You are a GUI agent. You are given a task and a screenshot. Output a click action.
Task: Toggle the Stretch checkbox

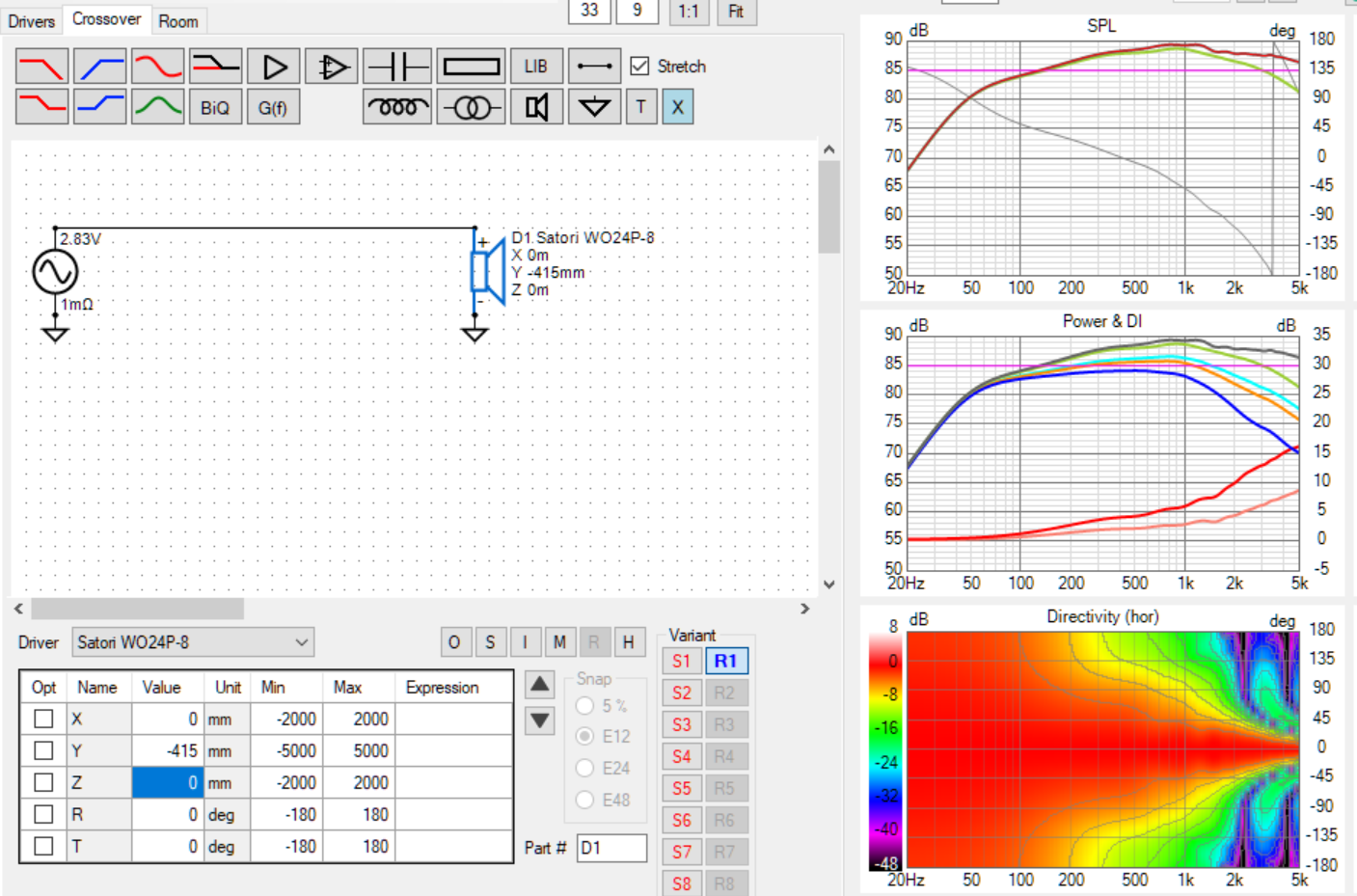(639, 66)
